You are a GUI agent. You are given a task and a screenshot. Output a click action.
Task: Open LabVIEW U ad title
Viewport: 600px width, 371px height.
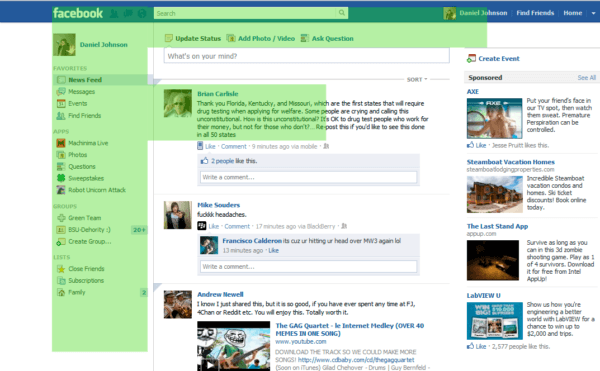pyautogui.click(x=483, y=296)
